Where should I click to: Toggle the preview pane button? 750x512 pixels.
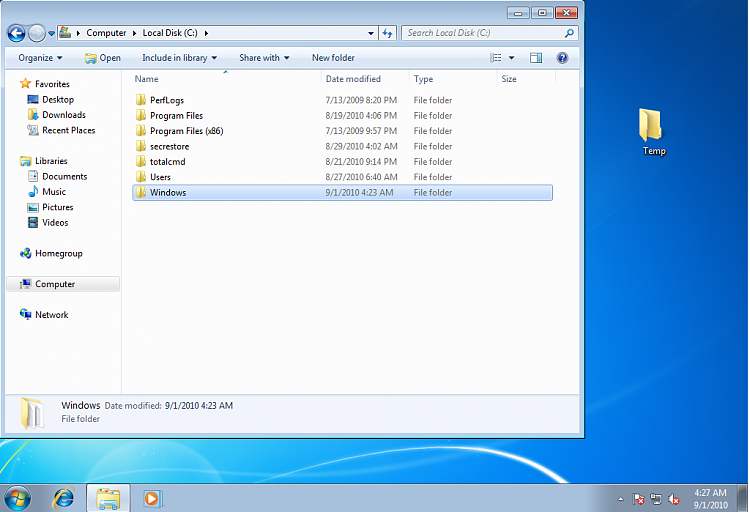coord(536,58)
